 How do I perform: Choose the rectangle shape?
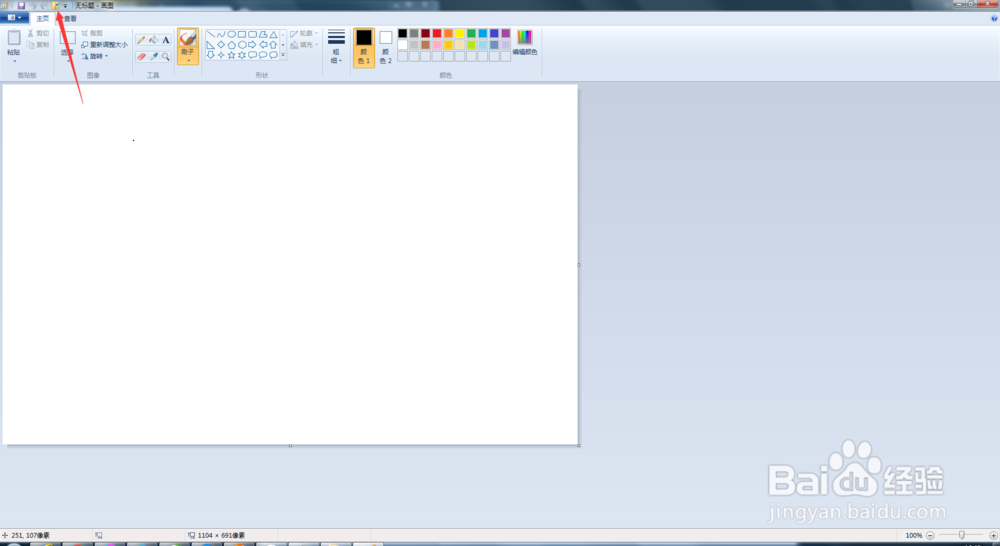242,34
